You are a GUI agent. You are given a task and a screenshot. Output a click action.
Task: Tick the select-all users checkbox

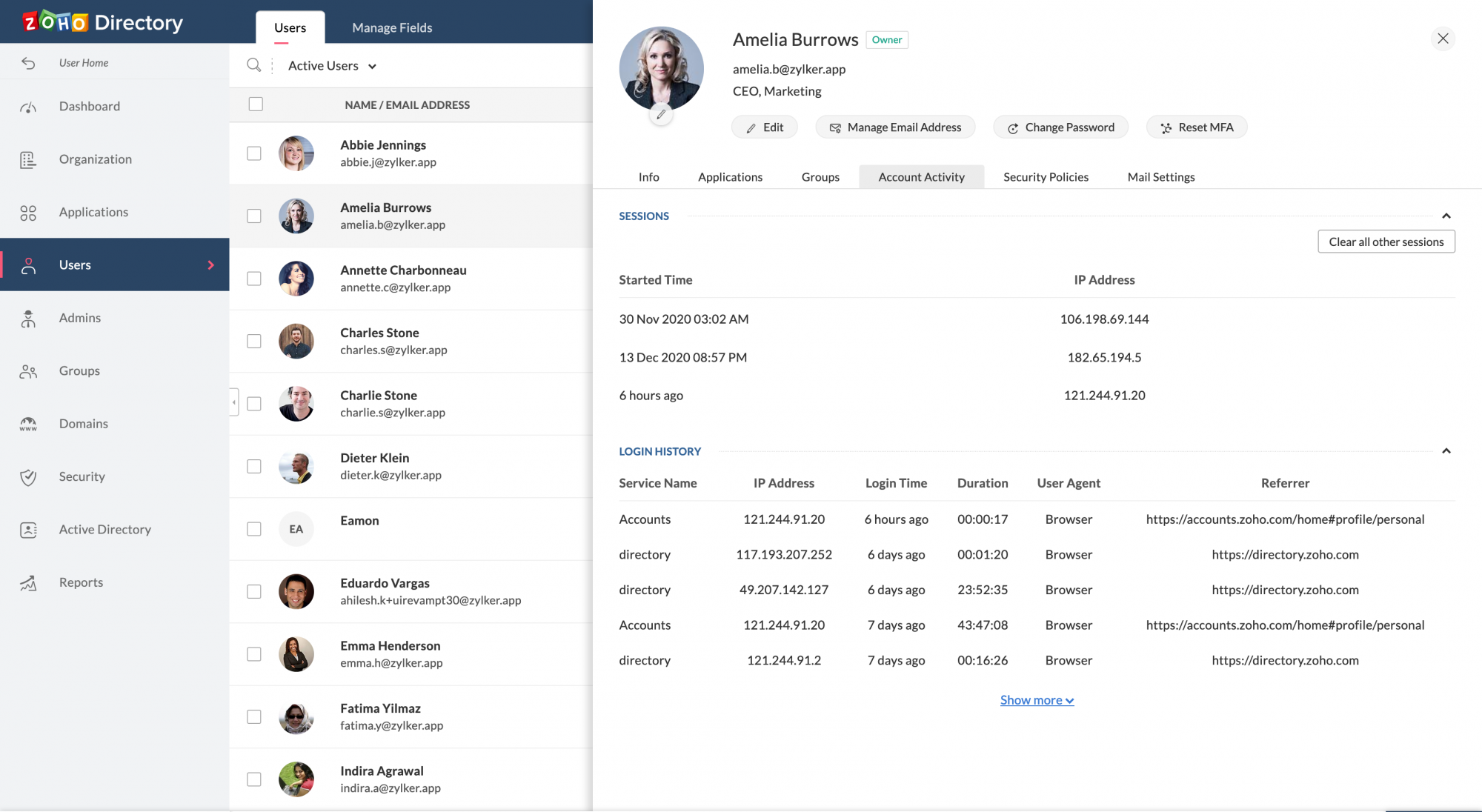pos(256,104)
